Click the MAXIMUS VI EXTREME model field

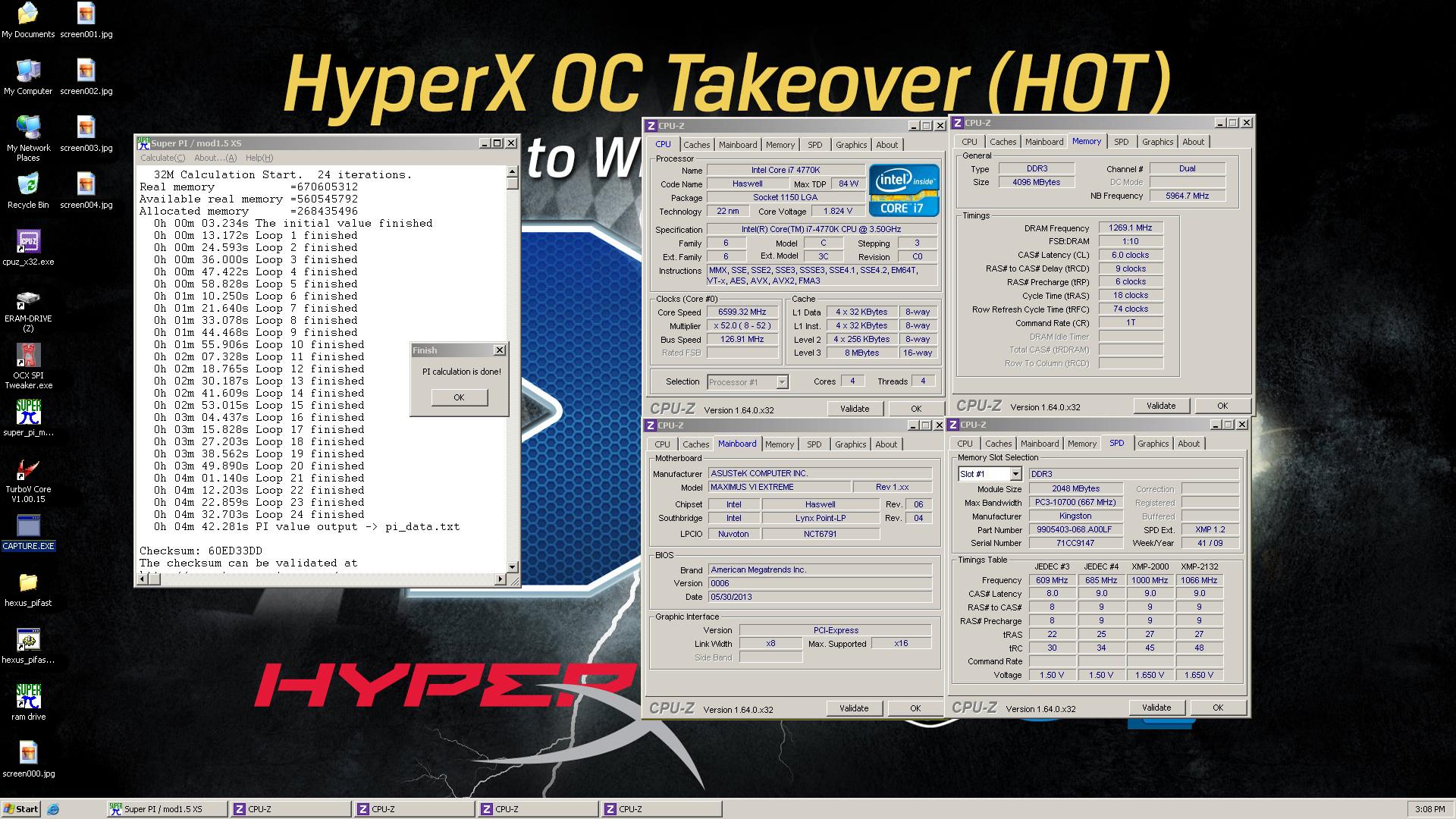[x=779, y=487]
